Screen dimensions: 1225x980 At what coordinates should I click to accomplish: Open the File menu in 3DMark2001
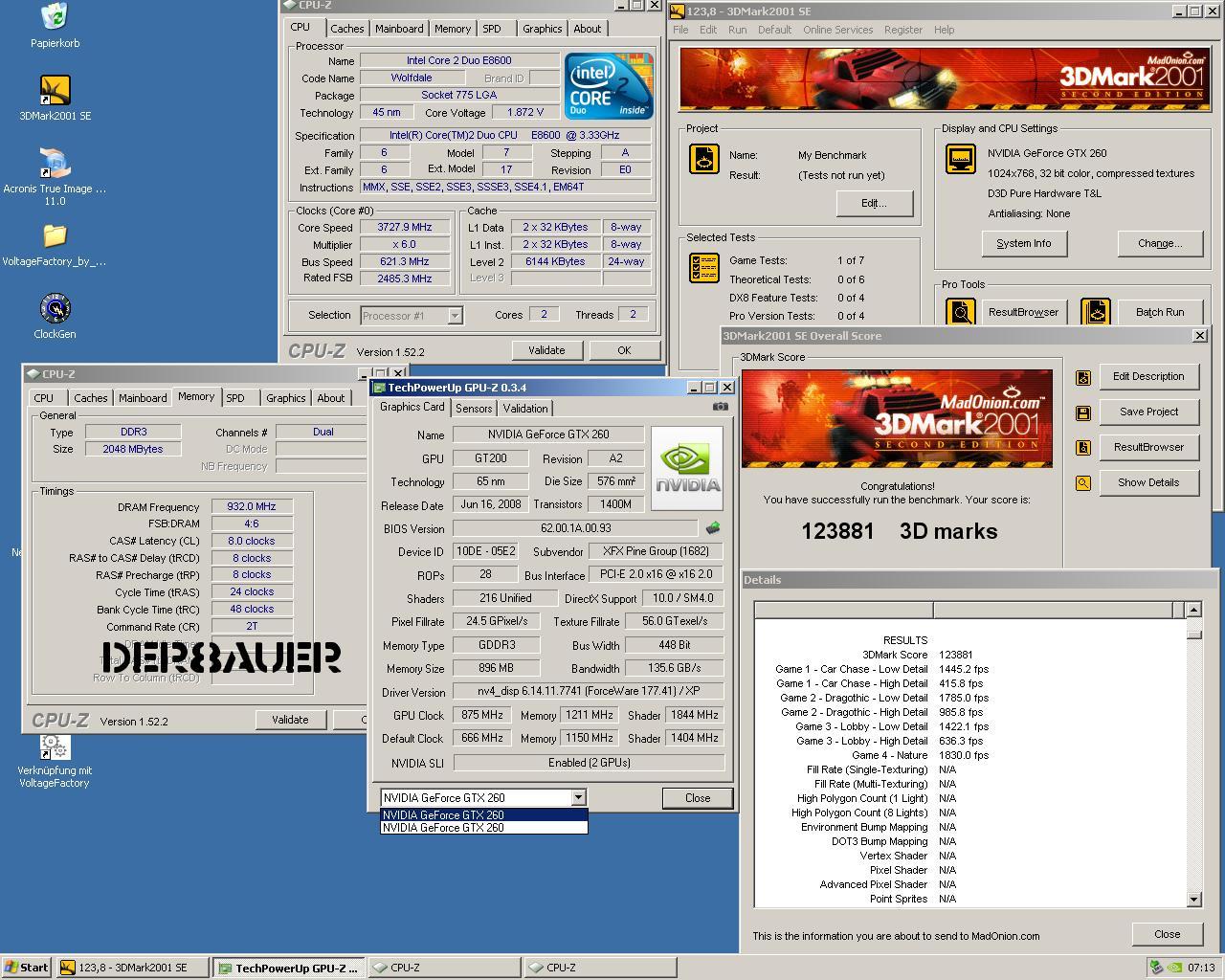coord(680,30)
